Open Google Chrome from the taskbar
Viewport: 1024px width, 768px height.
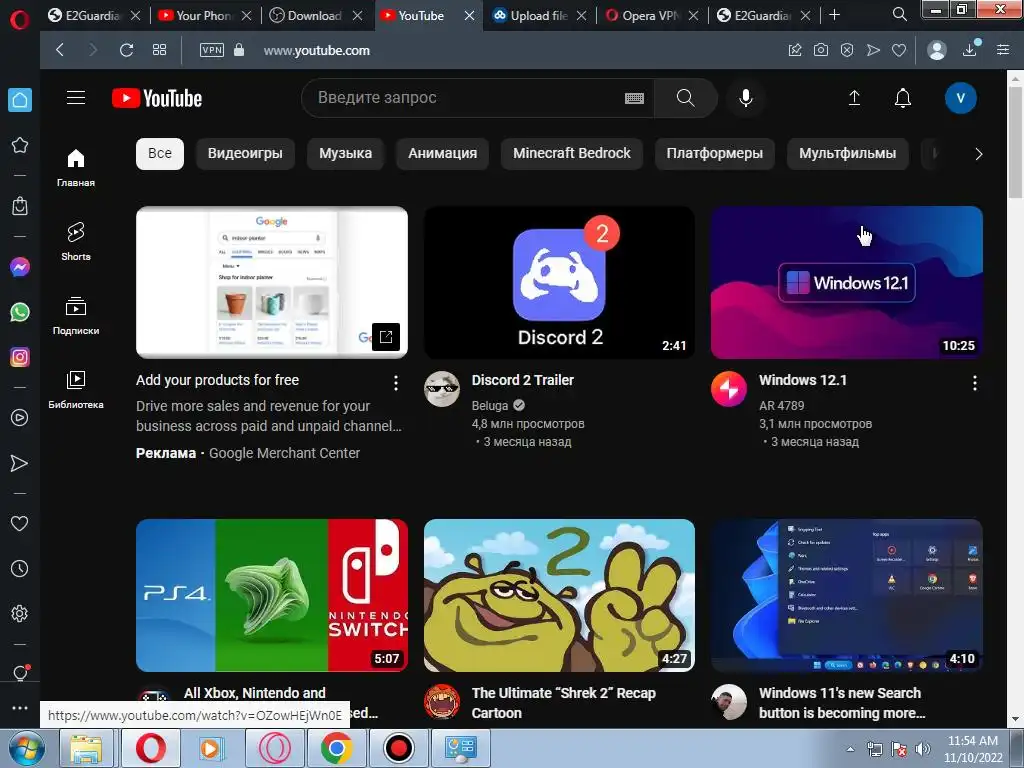click(336, 748)
